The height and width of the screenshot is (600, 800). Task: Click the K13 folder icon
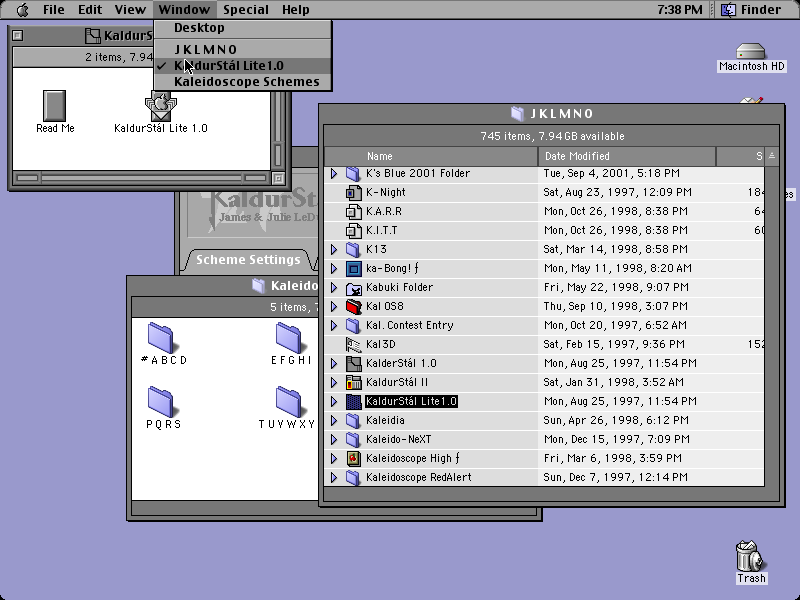353,249
